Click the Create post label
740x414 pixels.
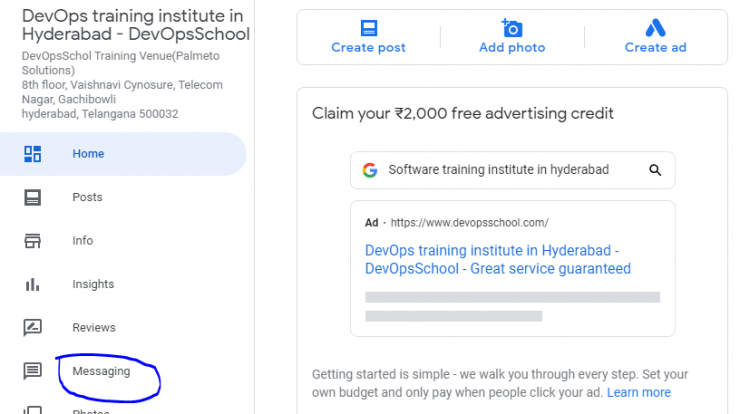(369, 47)
